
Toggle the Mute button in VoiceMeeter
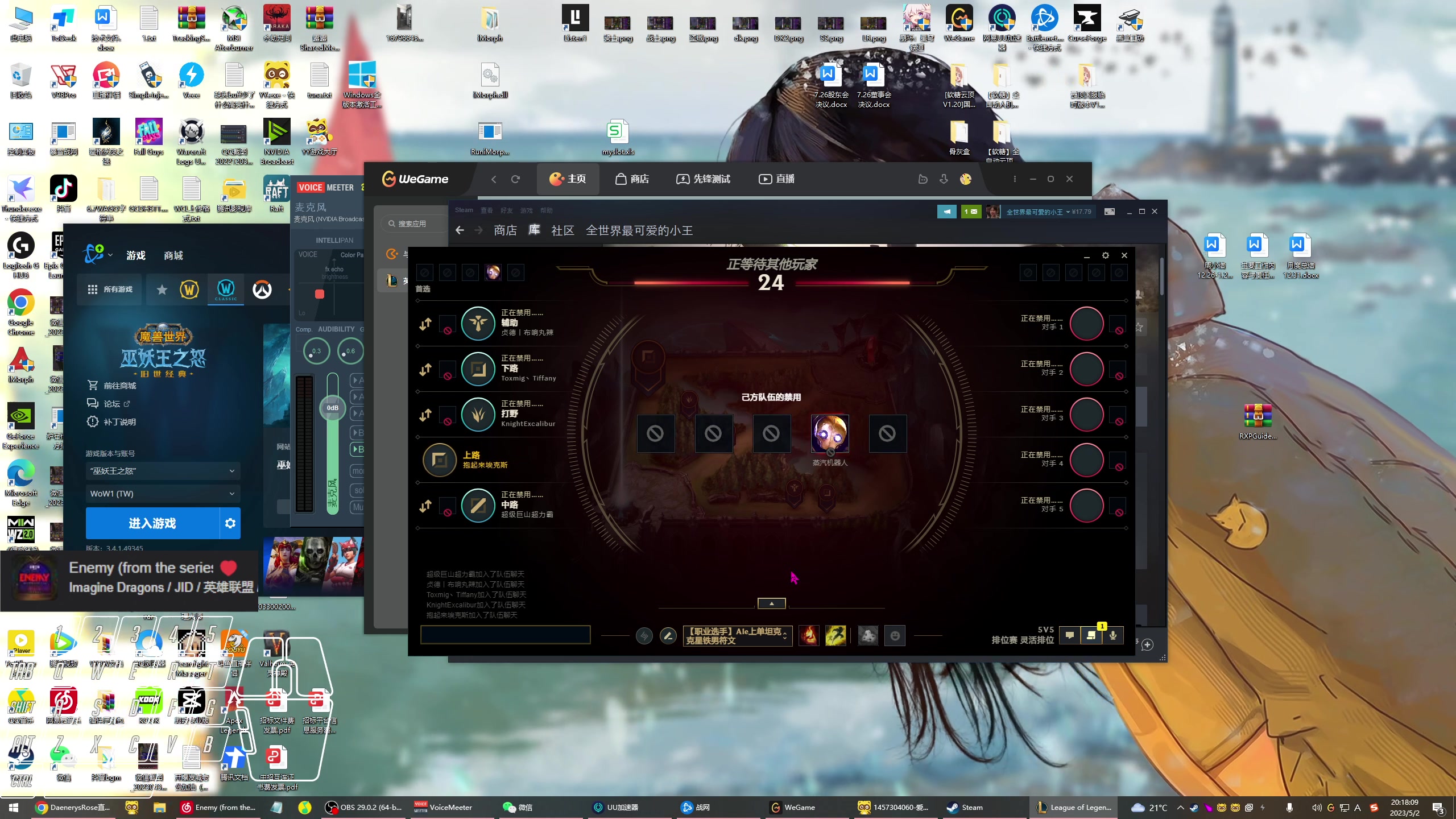point(358,507)
